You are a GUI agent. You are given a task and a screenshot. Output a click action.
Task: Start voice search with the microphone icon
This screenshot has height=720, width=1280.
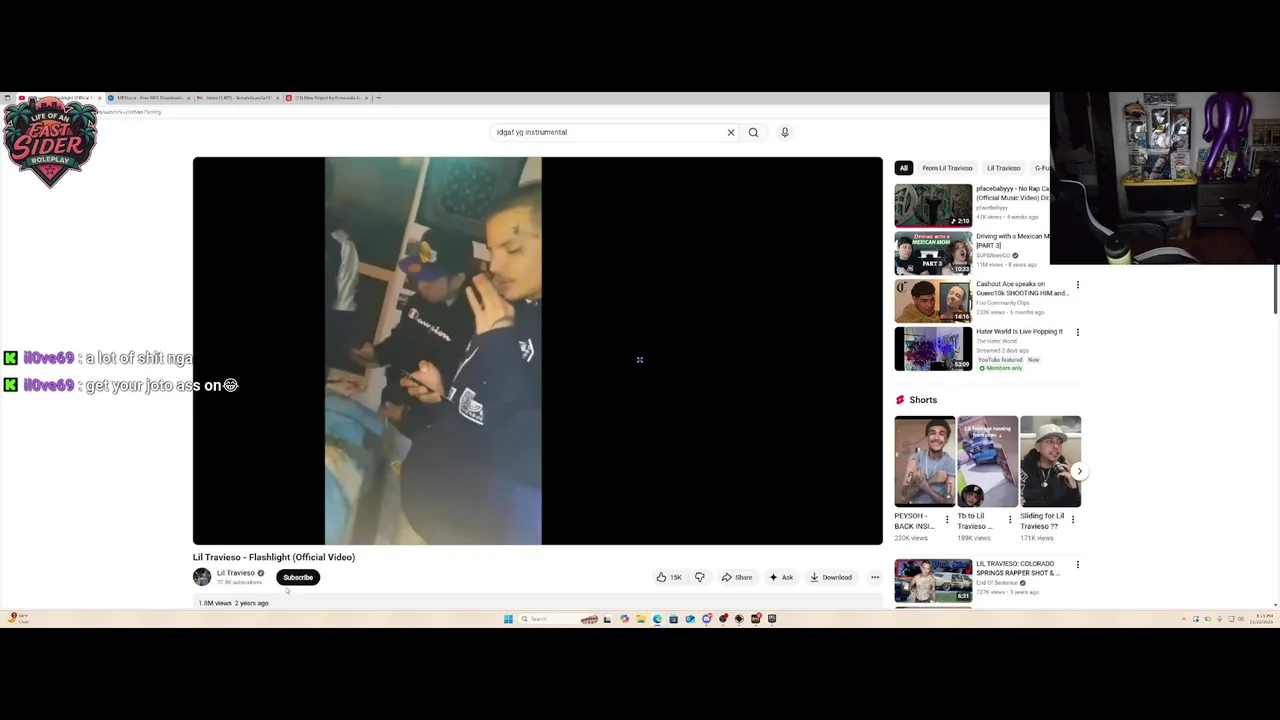(x=785, y=132)
